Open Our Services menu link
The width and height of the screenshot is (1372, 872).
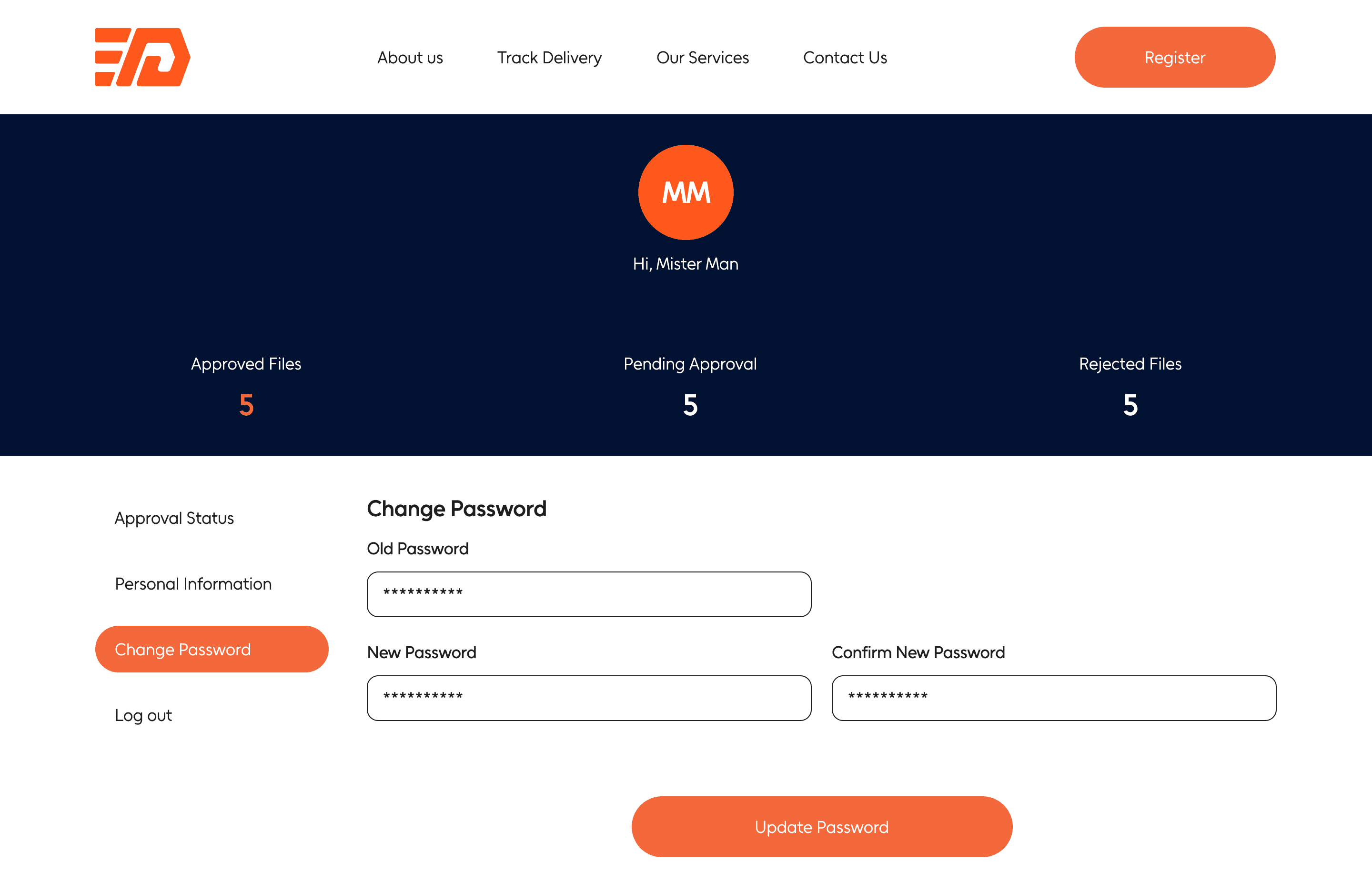702,58
